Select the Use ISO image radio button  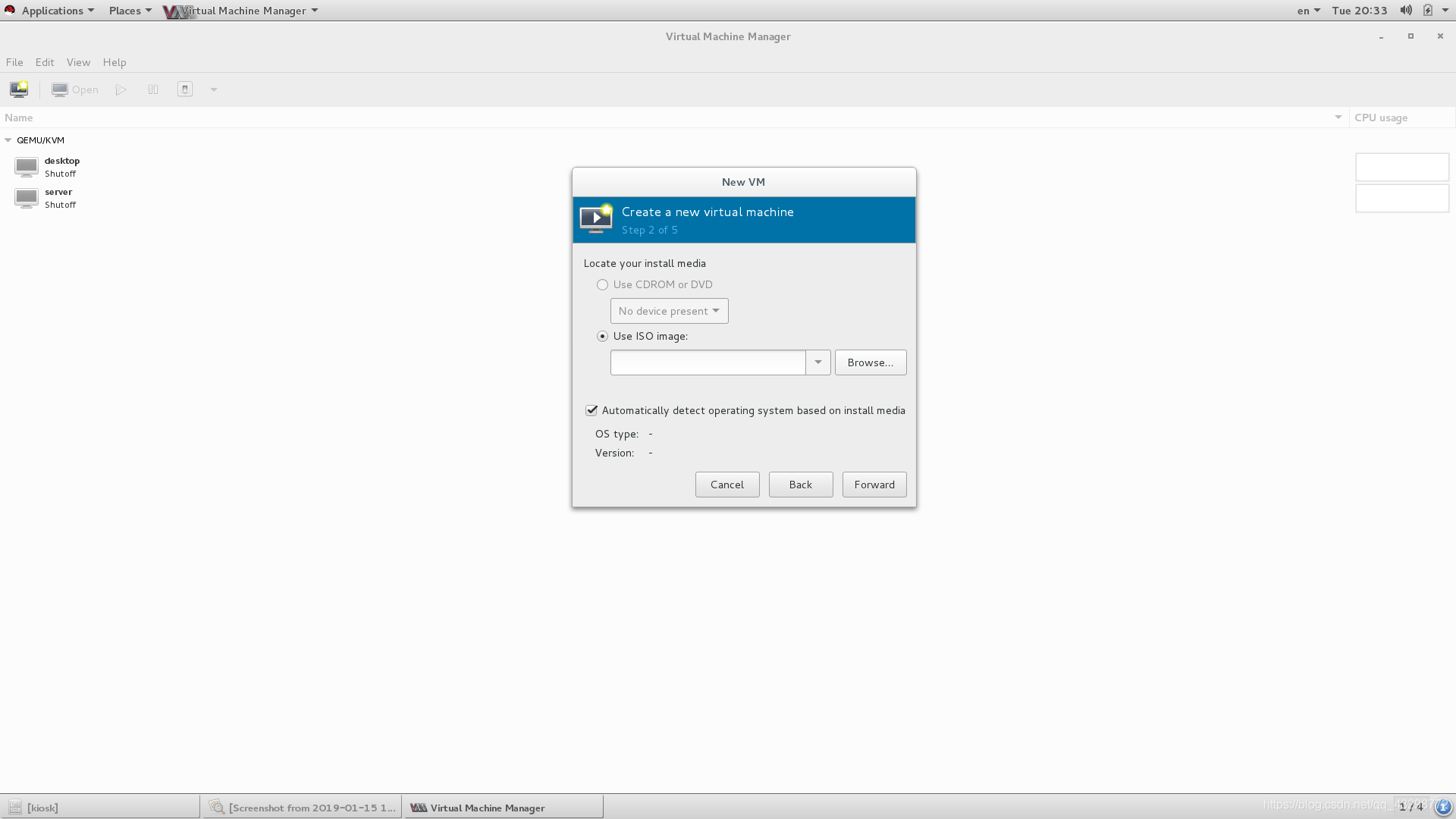pos(602,336)
